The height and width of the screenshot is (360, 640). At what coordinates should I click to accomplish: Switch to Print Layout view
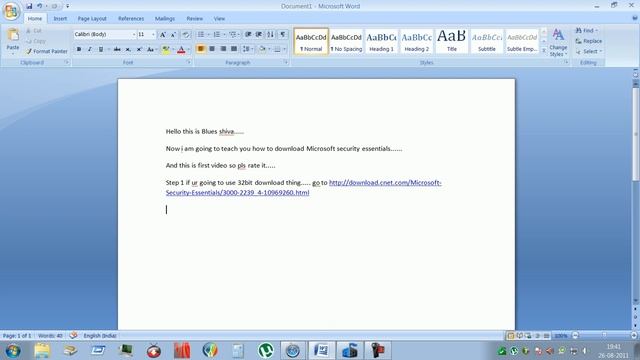click(510, 336)
